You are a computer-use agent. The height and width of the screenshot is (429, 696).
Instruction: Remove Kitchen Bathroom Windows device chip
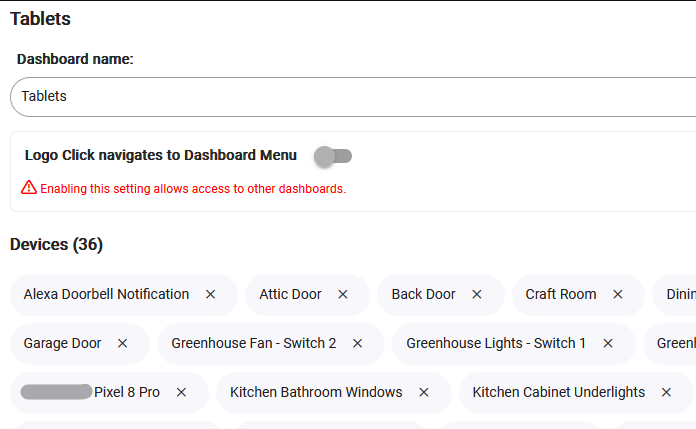(x=424, y=393)
